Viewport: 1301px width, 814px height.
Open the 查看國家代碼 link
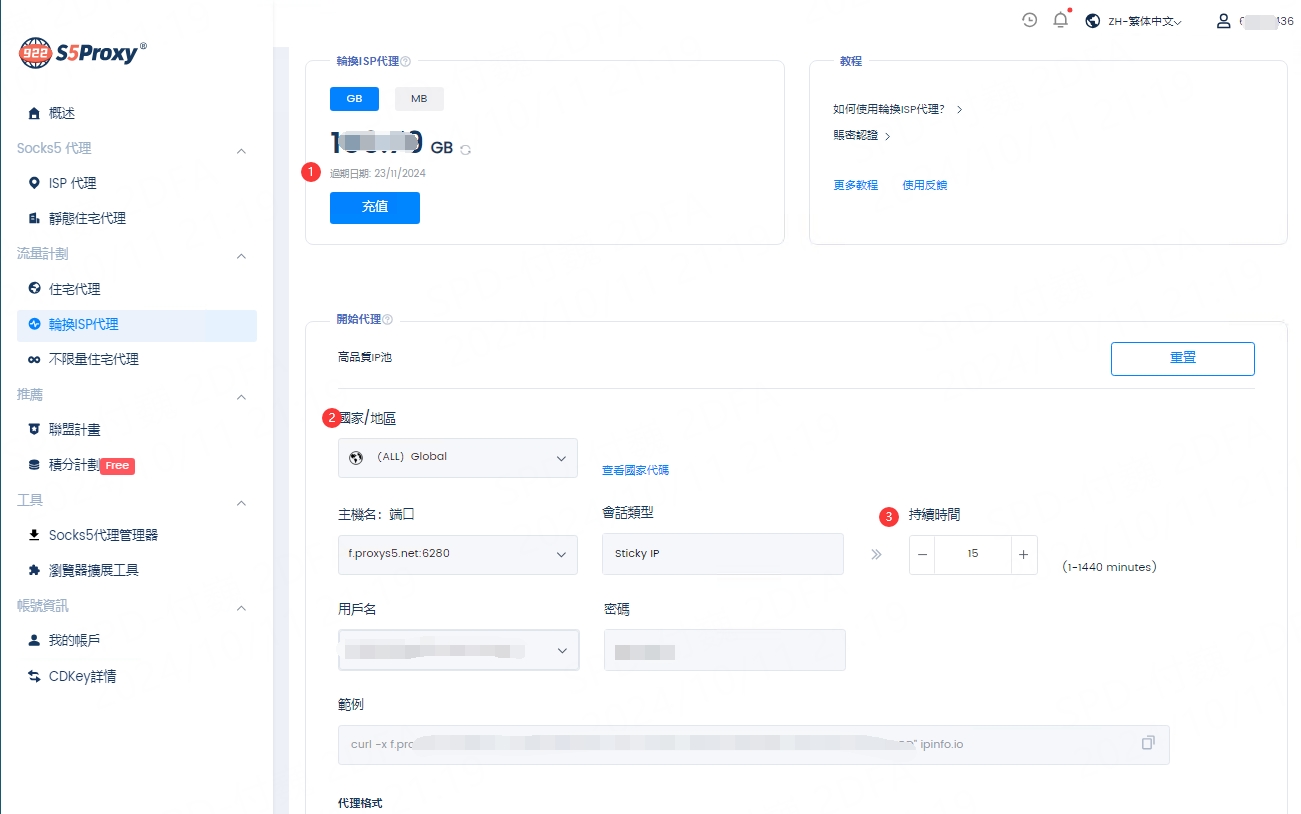pos(635,470)
